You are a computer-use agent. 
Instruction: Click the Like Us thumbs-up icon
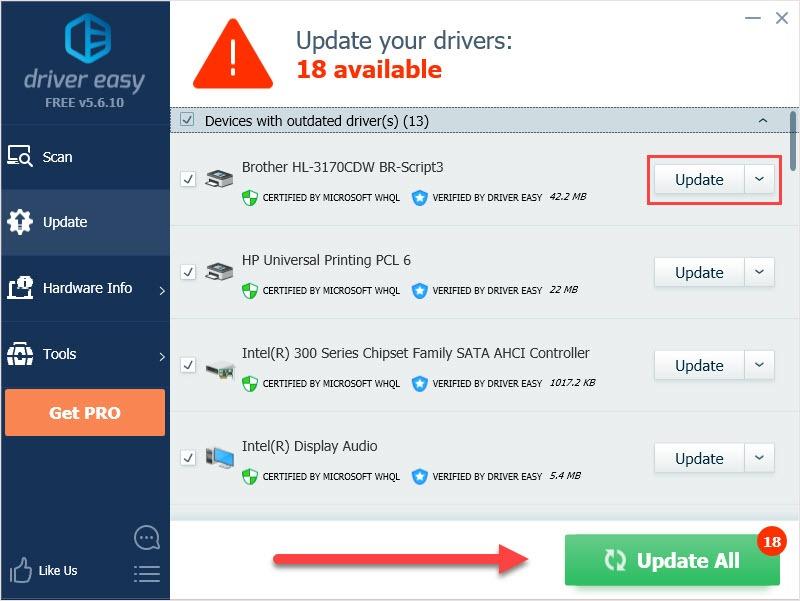point(20,570)
